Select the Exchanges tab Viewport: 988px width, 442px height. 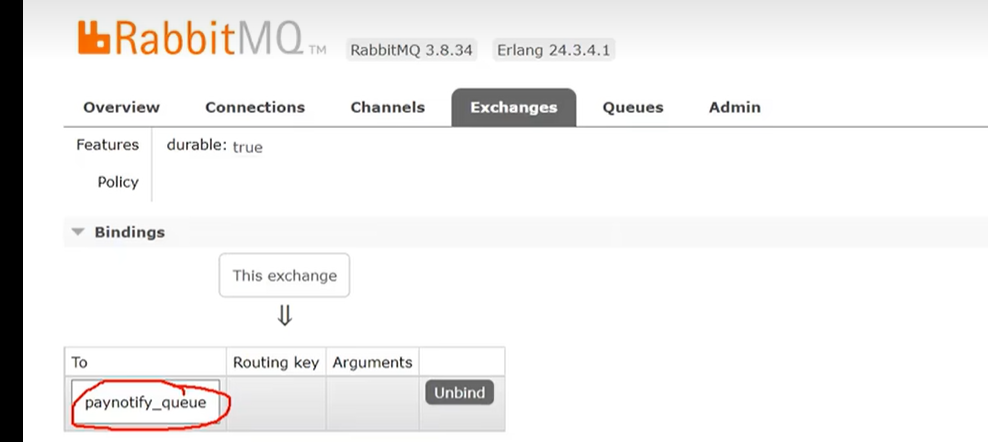click(x=513, y=107)
